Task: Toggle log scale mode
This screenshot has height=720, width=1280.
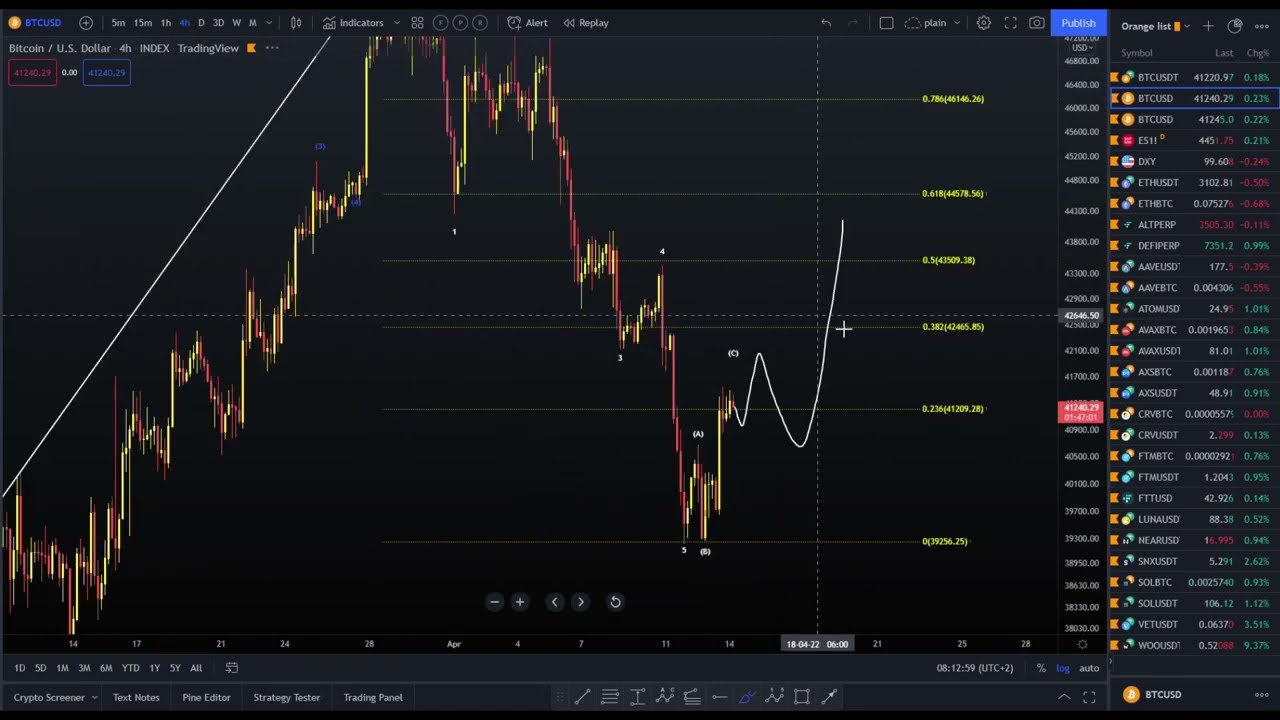Action: (x=1063, y=668)
